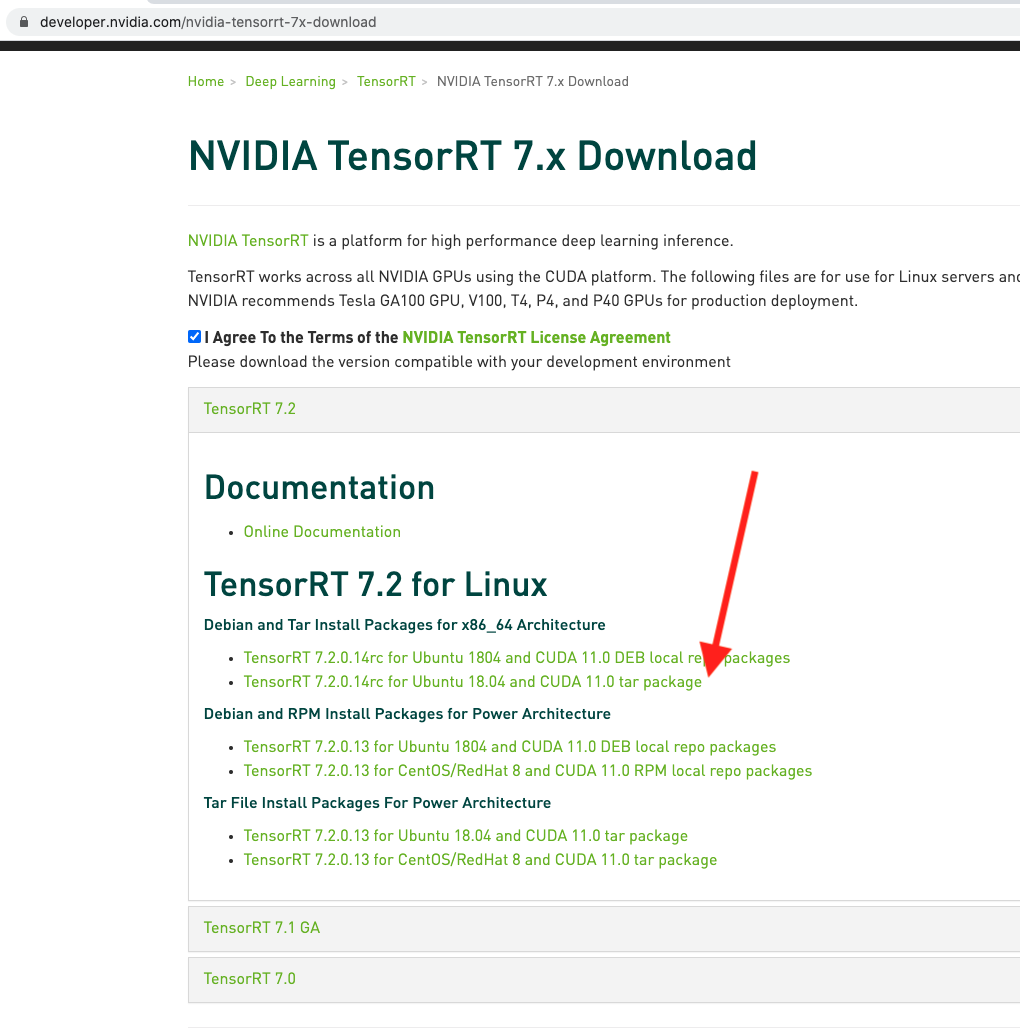Viewport: 1020px width, 1030px height.
Task: Uncheck the license agreement checkbox
Action: tap(194, 337)
